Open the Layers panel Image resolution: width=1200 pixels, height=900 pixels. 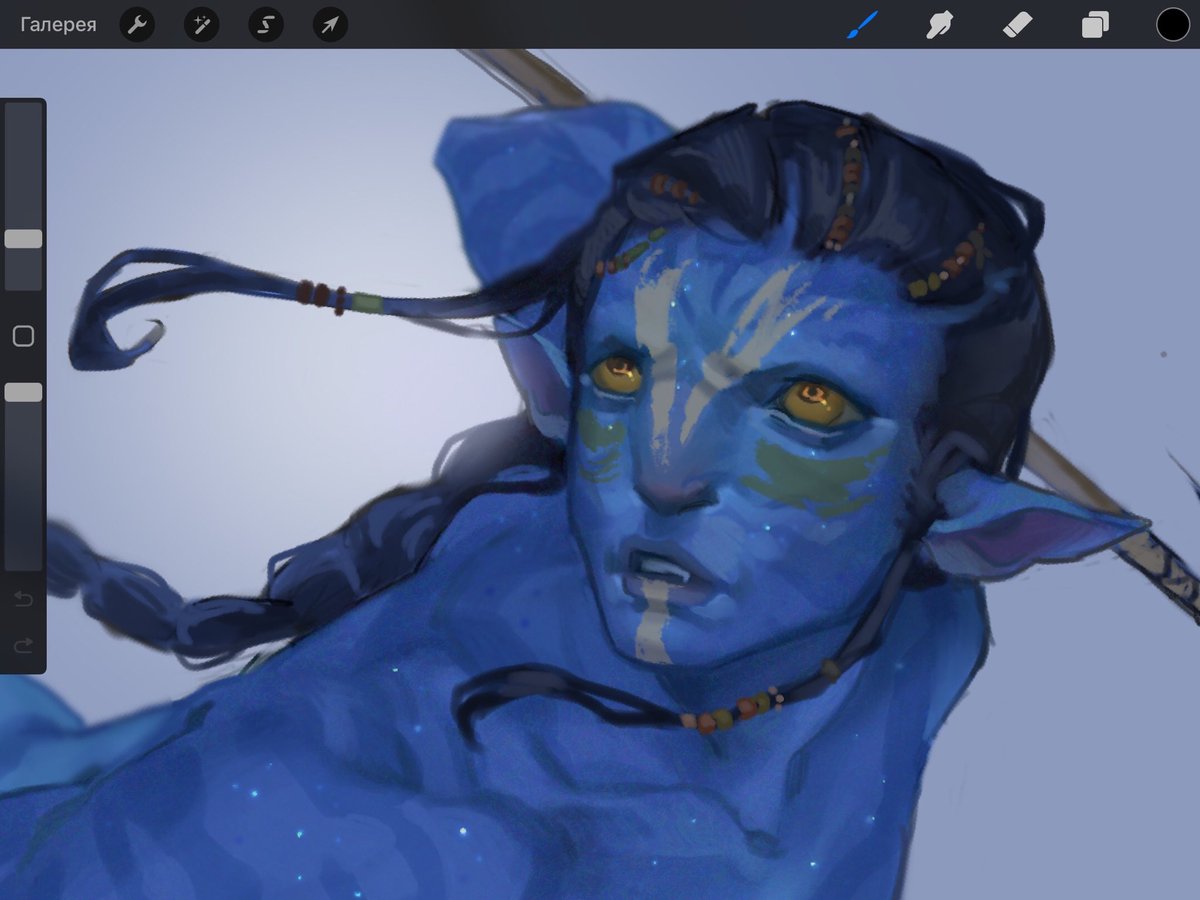tap(1095, 24)
